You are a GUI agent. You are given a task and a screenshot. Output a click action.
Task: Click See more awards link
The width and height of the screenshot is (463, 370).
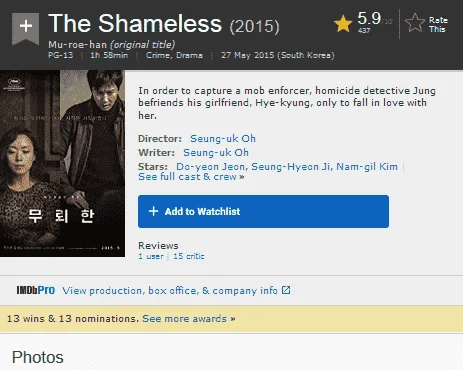189,318
